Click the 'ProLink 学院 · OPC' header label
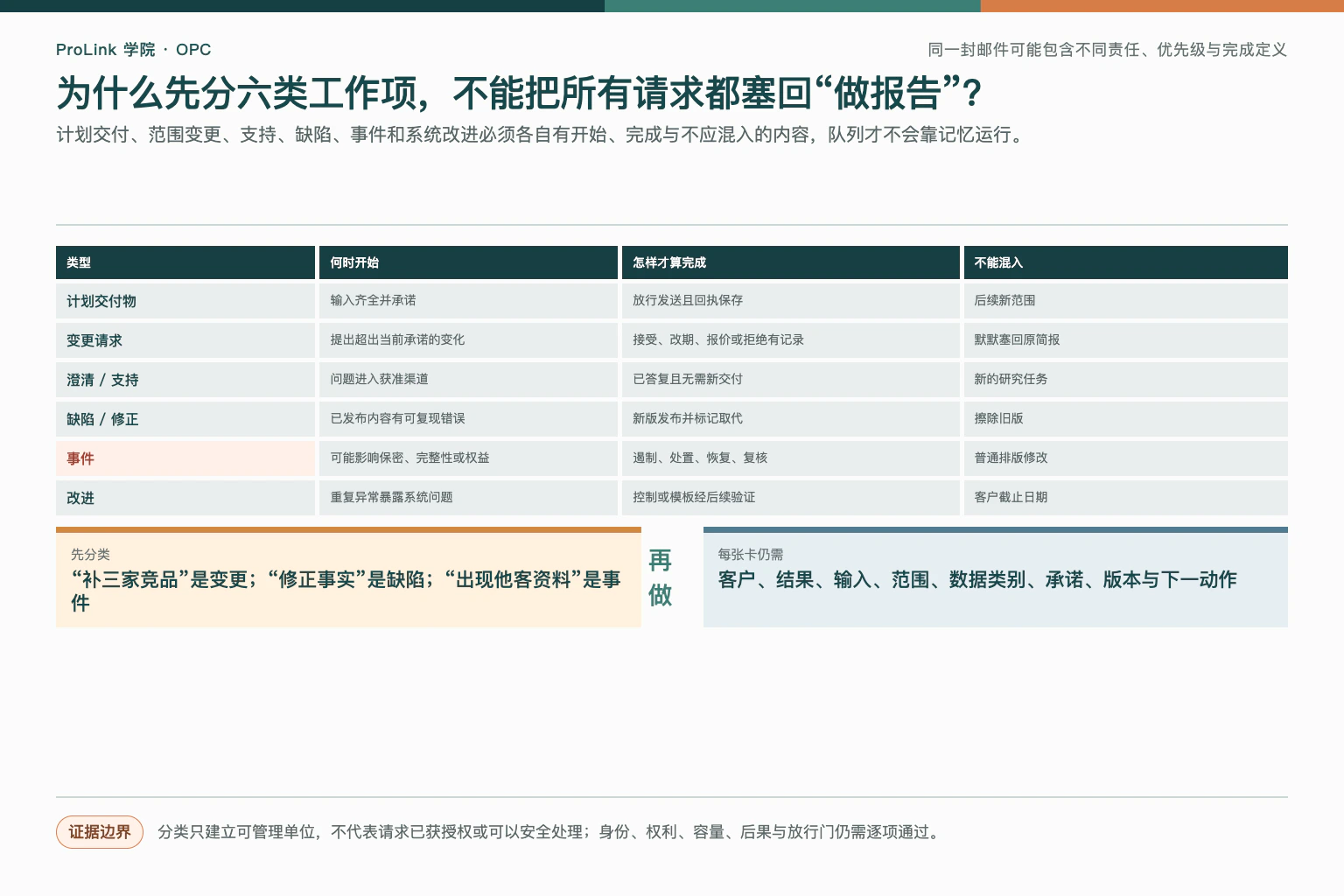Image resolution: width=1344 pixels, height=896 pixels. click(133, 50)
